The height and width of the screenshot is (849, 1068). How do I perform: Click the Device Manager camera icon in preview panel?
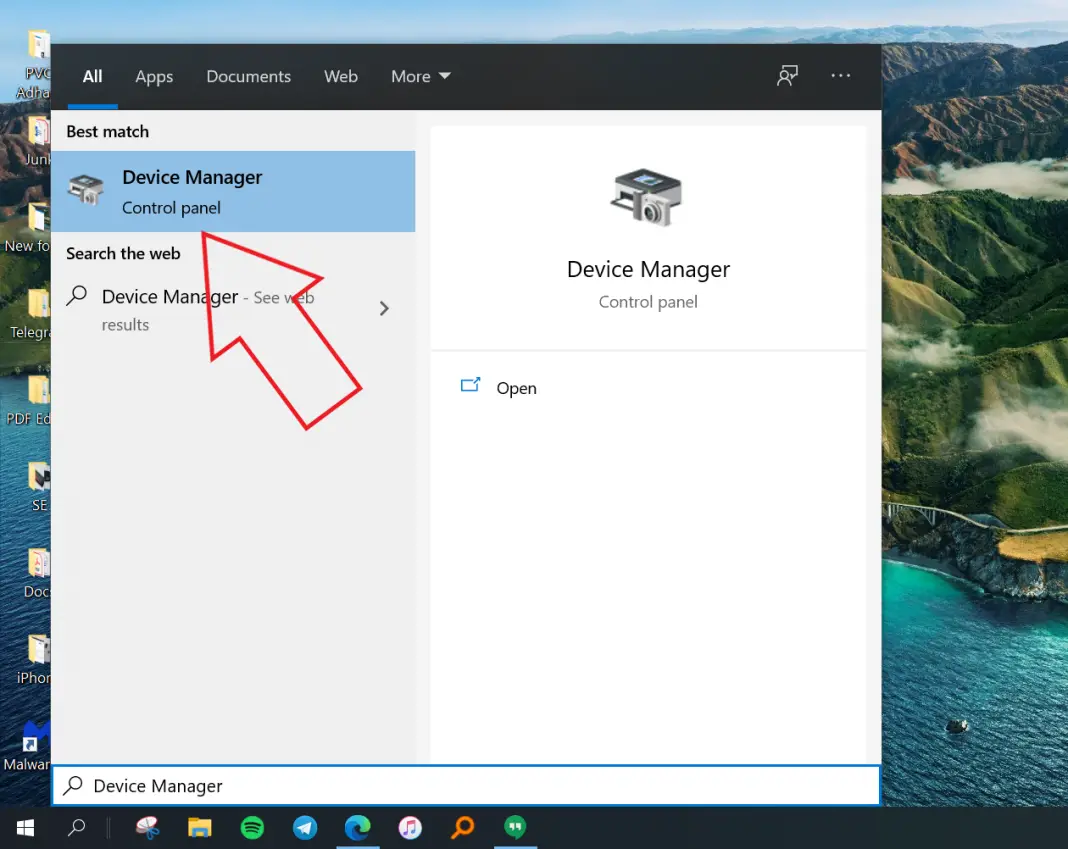[648, 197]
